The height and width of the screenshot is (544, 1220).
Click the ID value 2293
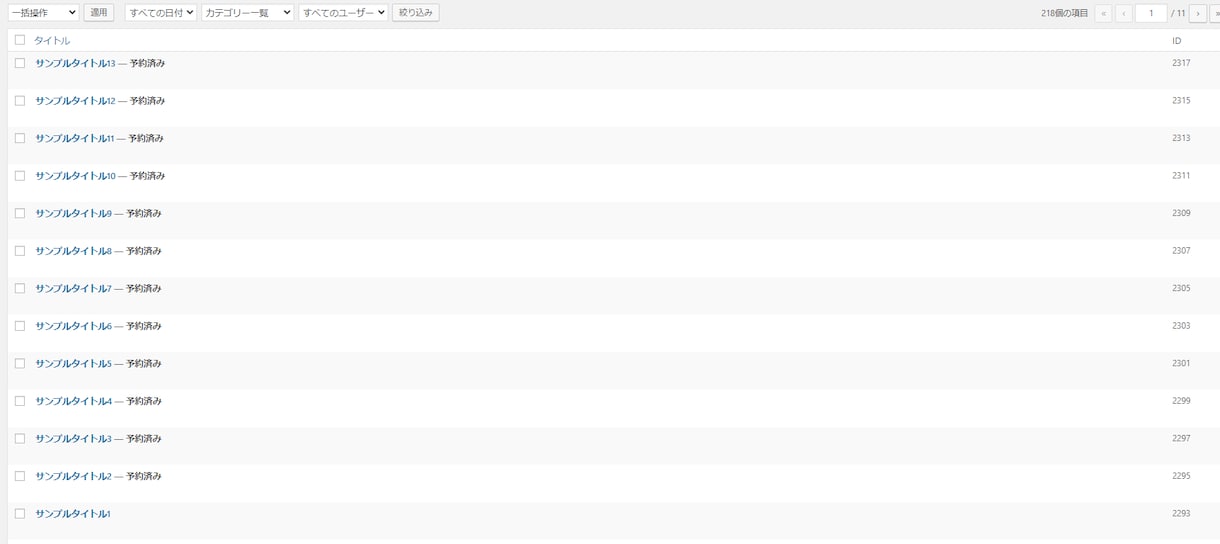pyautogui.click(x=1181, y=513)
